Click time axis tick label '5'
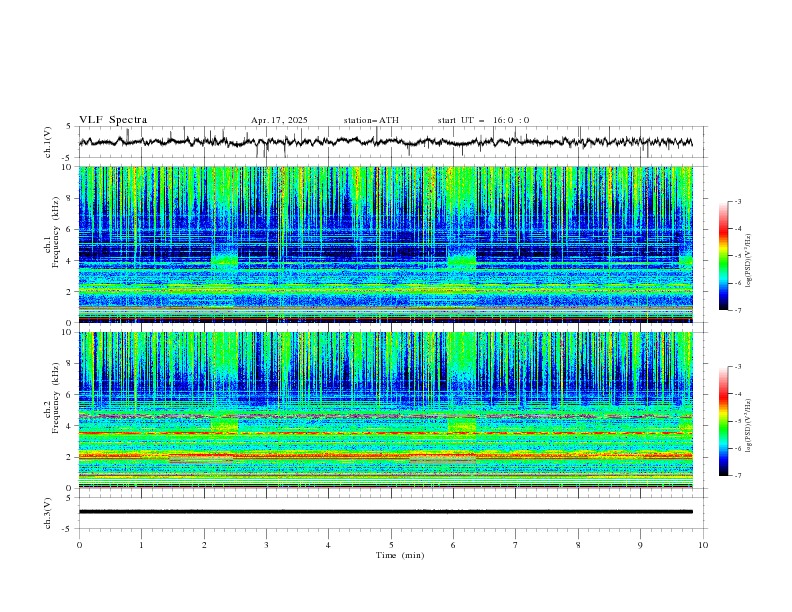This screenshot has height=612, width=792. (391, 545)
